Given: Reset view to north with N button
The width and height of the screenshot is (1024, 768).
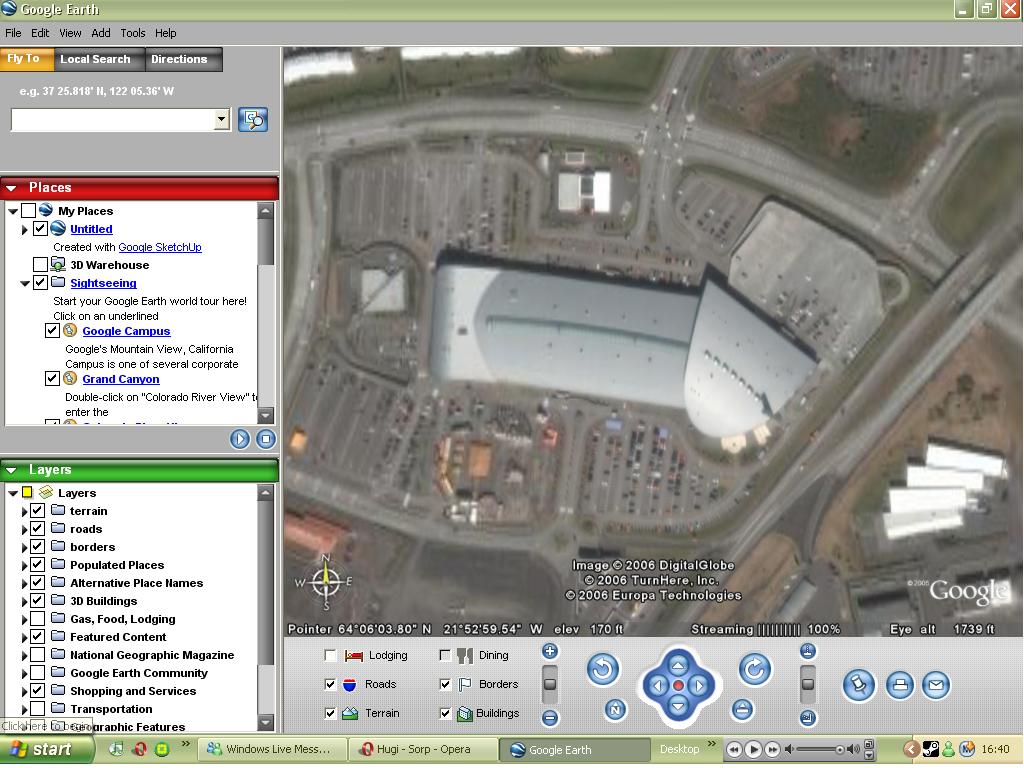Looking at the screenshot, I should point(615,710).
